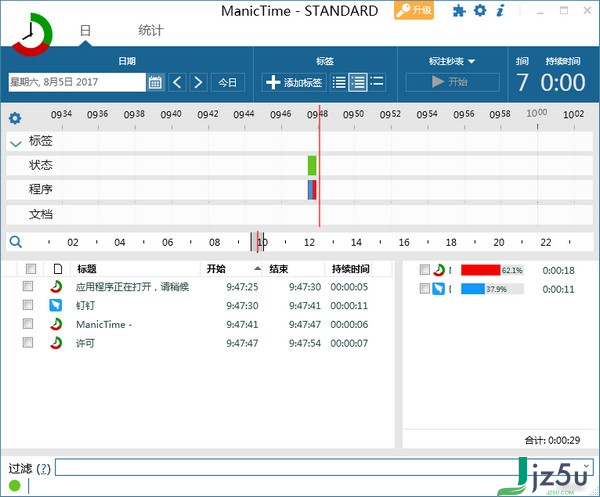
Task: Click ManicTime icon in 62.1% summary row
Action: tap(439, 270)
